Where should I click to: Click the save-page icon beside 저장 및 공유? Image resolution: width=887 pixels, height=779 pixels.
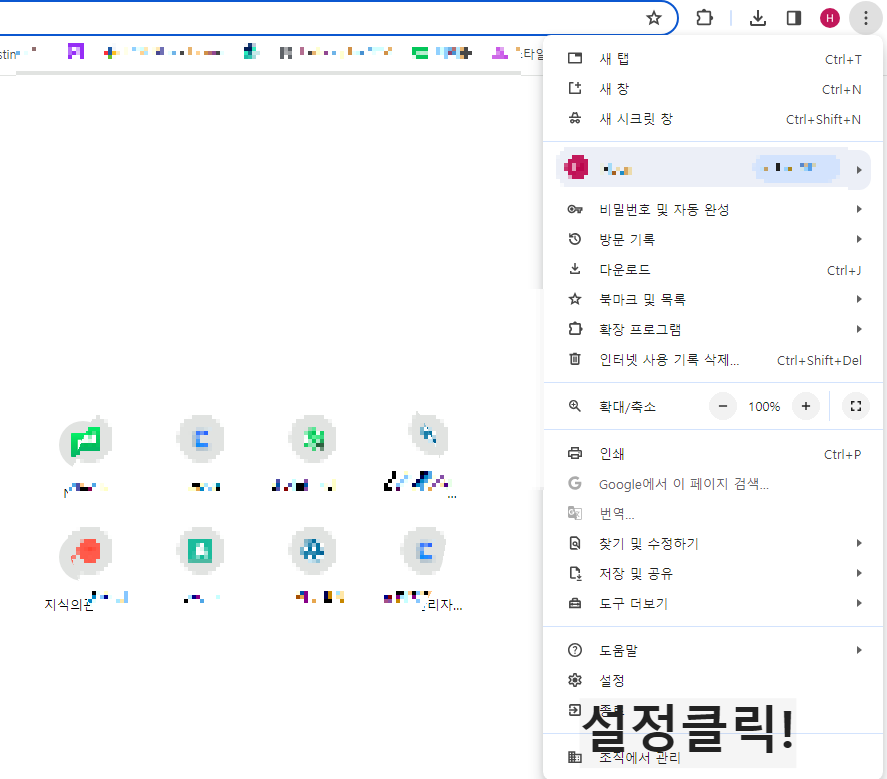click(x=575, y=574)
